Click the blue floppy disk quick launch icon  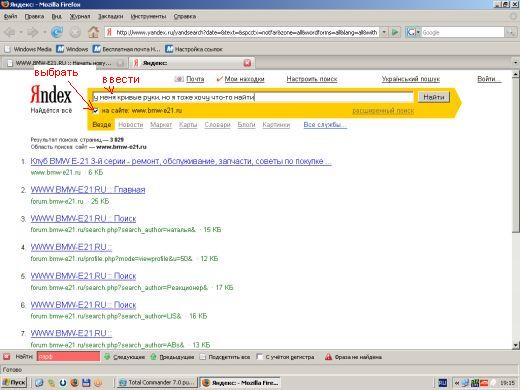coord(86,383)
